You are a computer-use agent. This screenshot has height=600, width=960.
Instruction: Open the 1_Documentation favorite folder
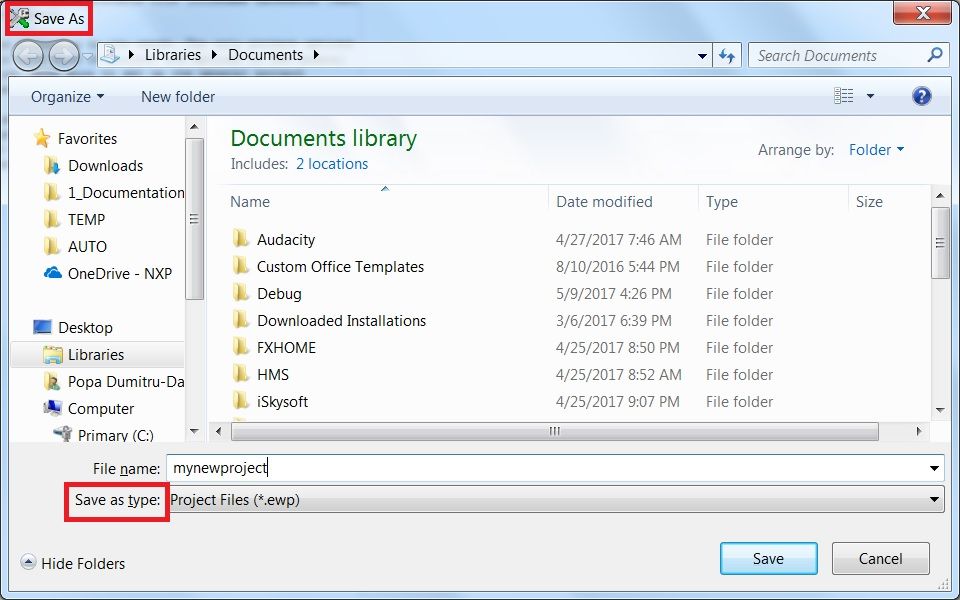[126, 193]
